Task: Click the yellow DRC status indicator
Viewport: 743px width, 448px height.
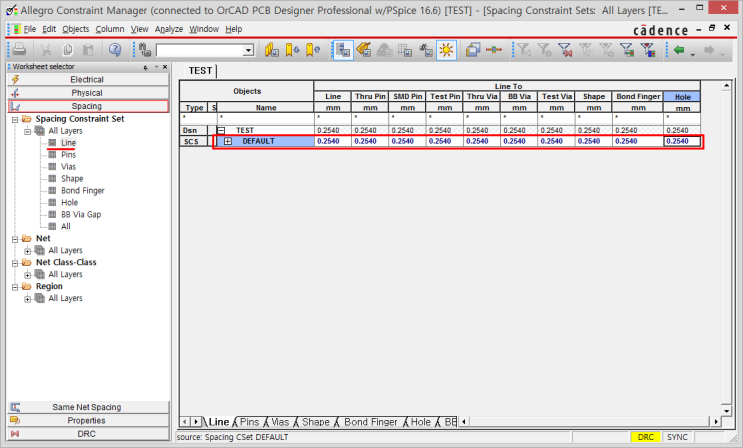Action: 645,437
